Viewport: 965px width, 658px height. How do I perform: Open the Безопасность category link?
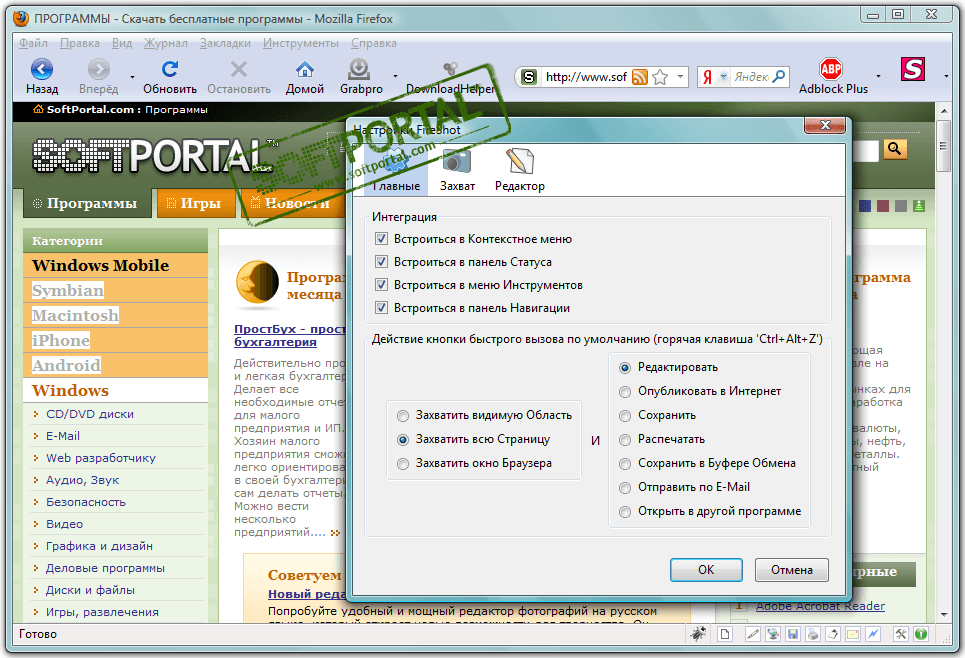pyautogui.click(x=86, y=502)
